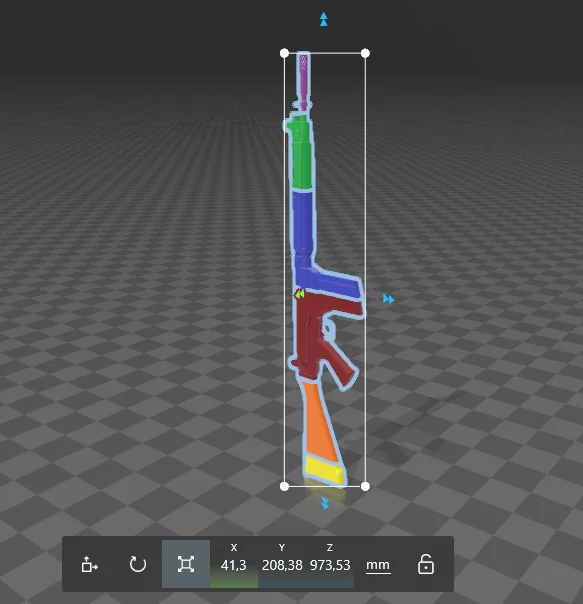Select the Rotate tool icon
Screen dimensions: 583x604
(x=138, y=564)
